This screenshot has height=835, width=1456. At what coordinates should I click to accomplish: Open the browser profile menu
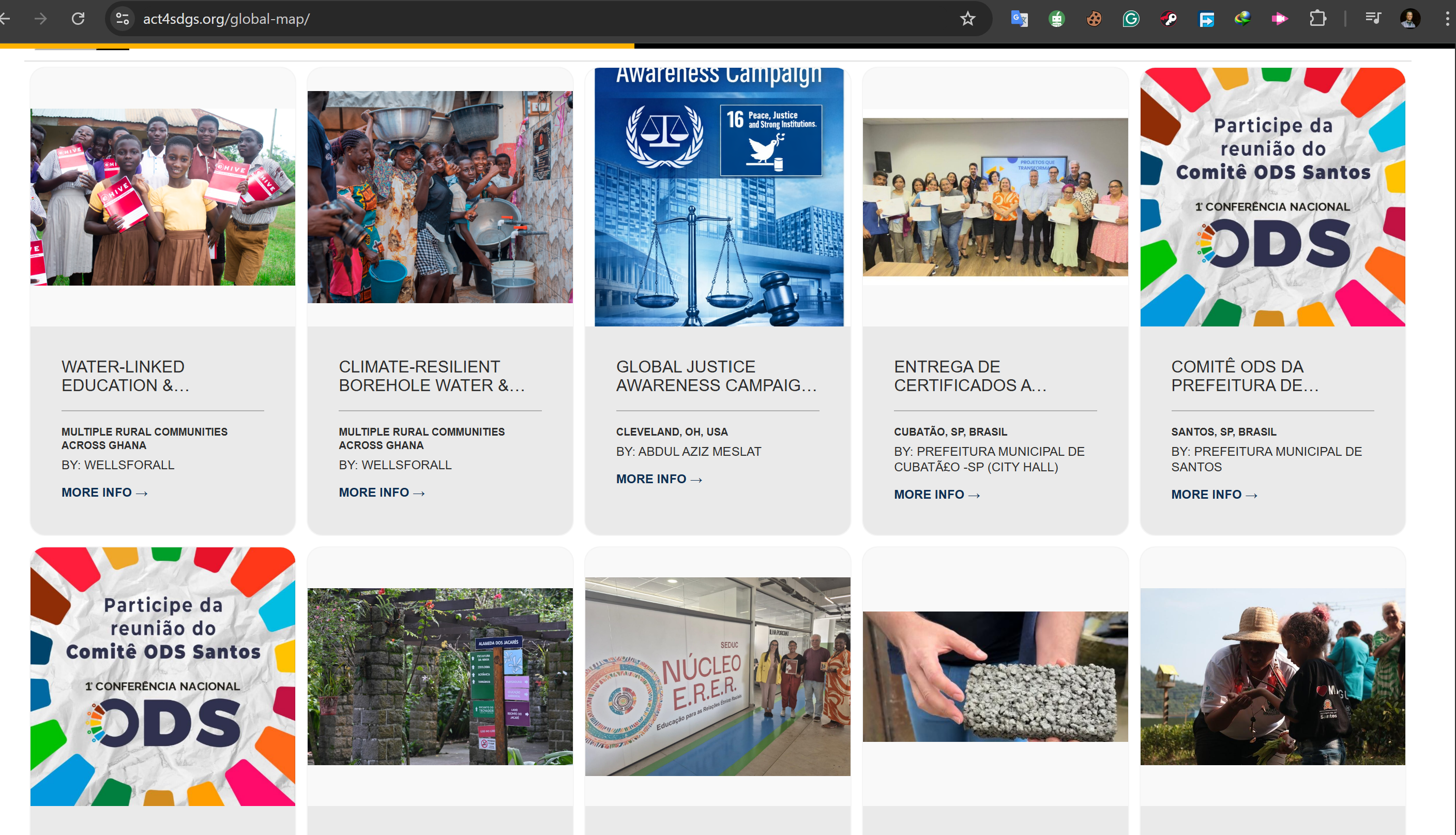[1409, 19]
